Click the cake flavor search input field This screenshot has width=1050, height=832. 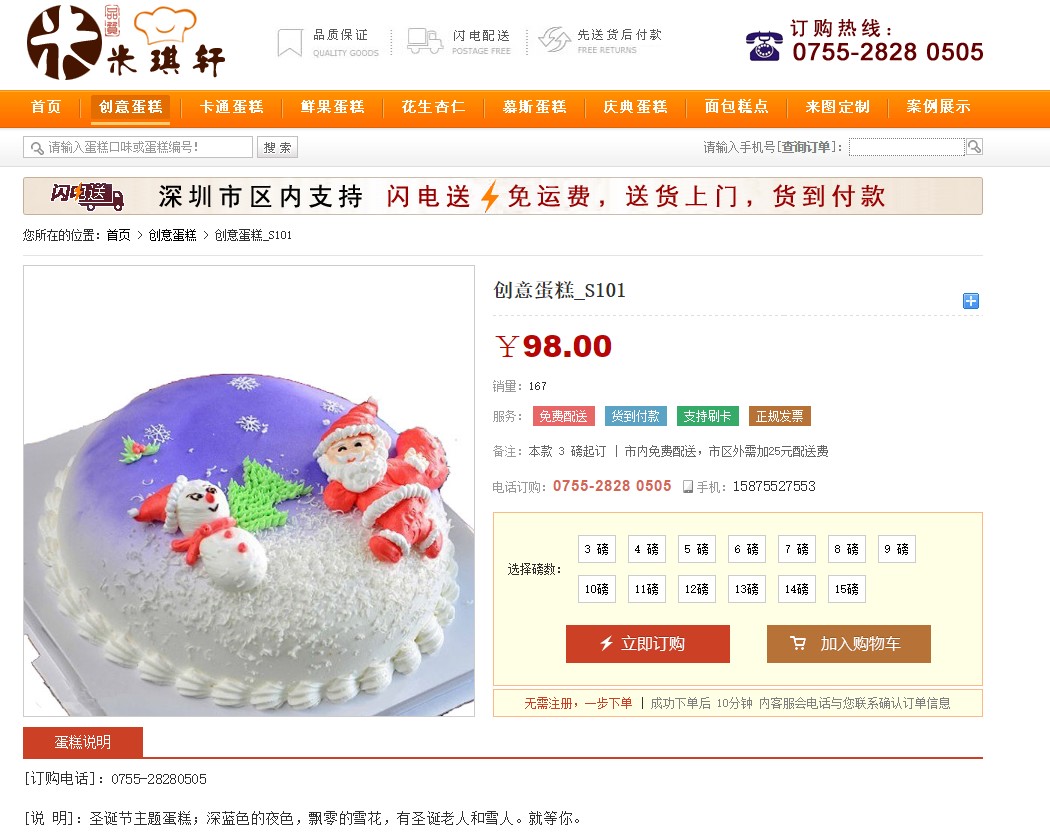138,147
